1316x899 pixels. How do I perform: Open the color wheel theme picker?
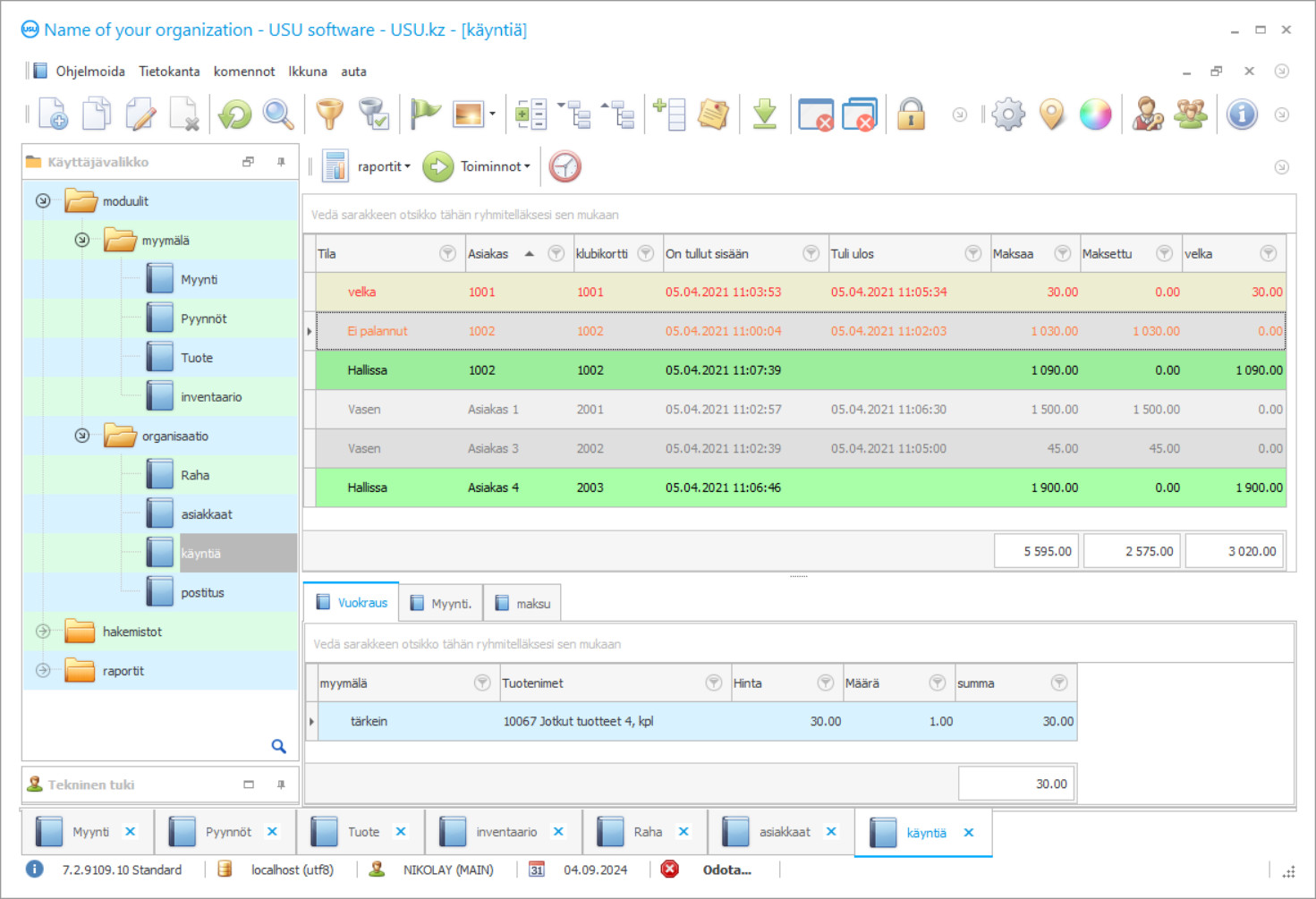(1095, 114)
